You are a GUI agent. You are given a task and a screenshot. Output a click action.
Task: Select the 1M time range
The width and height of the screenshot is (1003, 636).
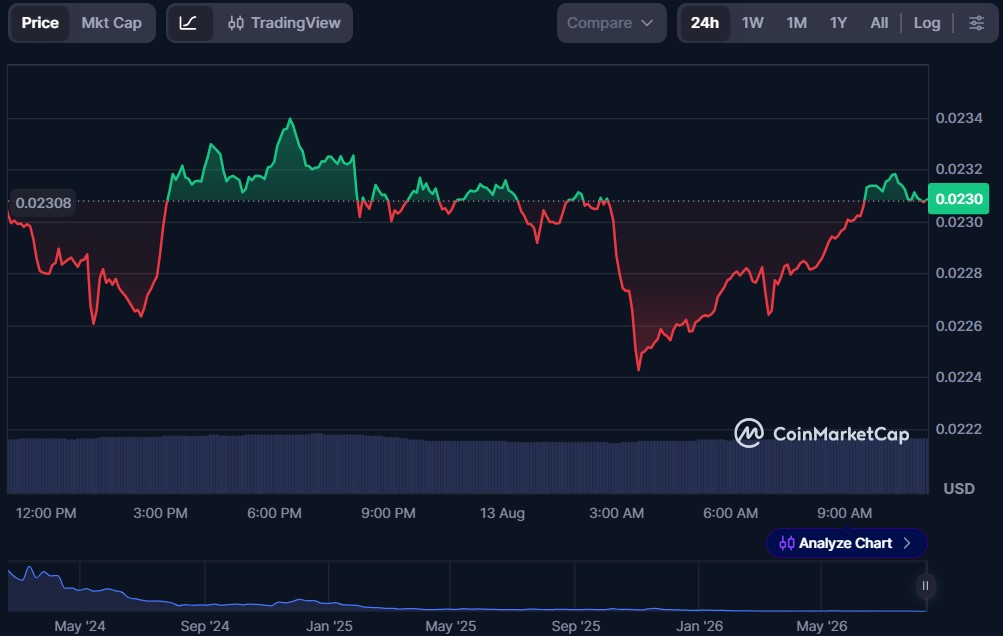[x=796, y=23]
